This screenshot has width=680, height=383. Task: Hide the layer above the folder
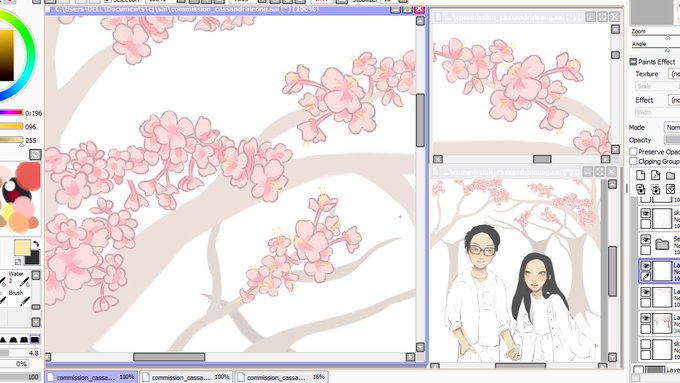tap(646, 213)
